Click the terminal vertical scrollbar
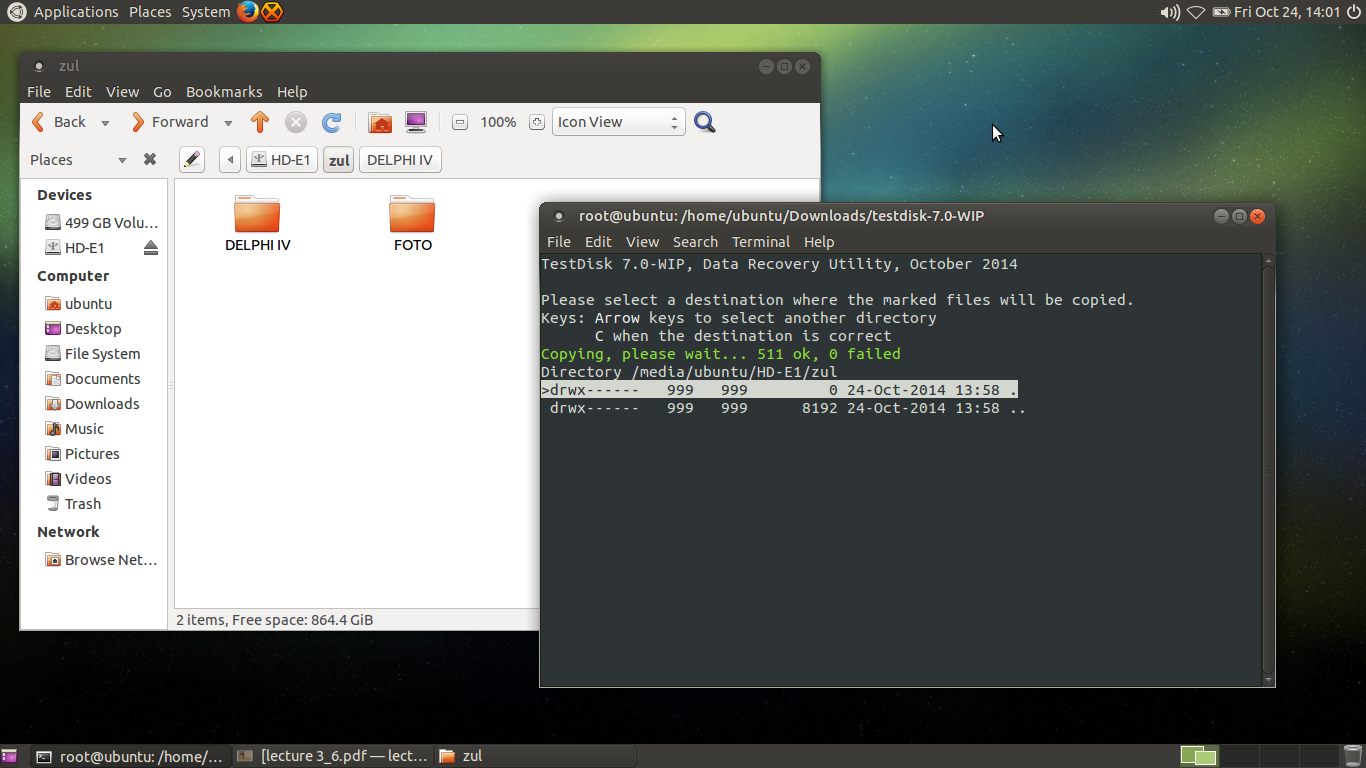 (1268, 470)
